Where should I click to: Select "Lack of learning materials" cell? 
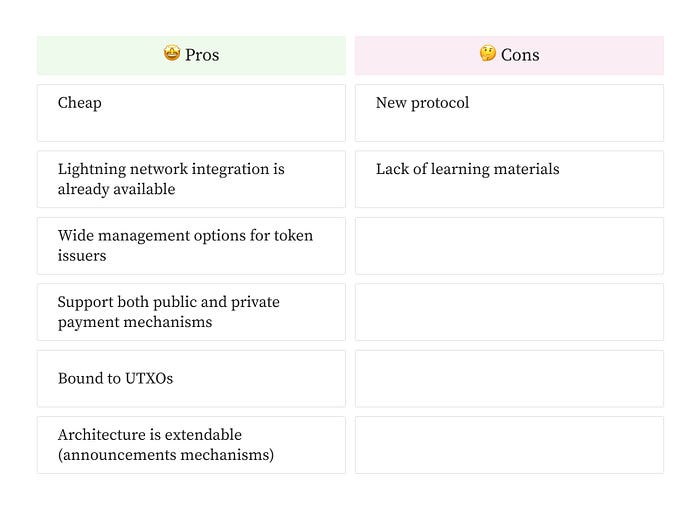click(x=509, y=179)
